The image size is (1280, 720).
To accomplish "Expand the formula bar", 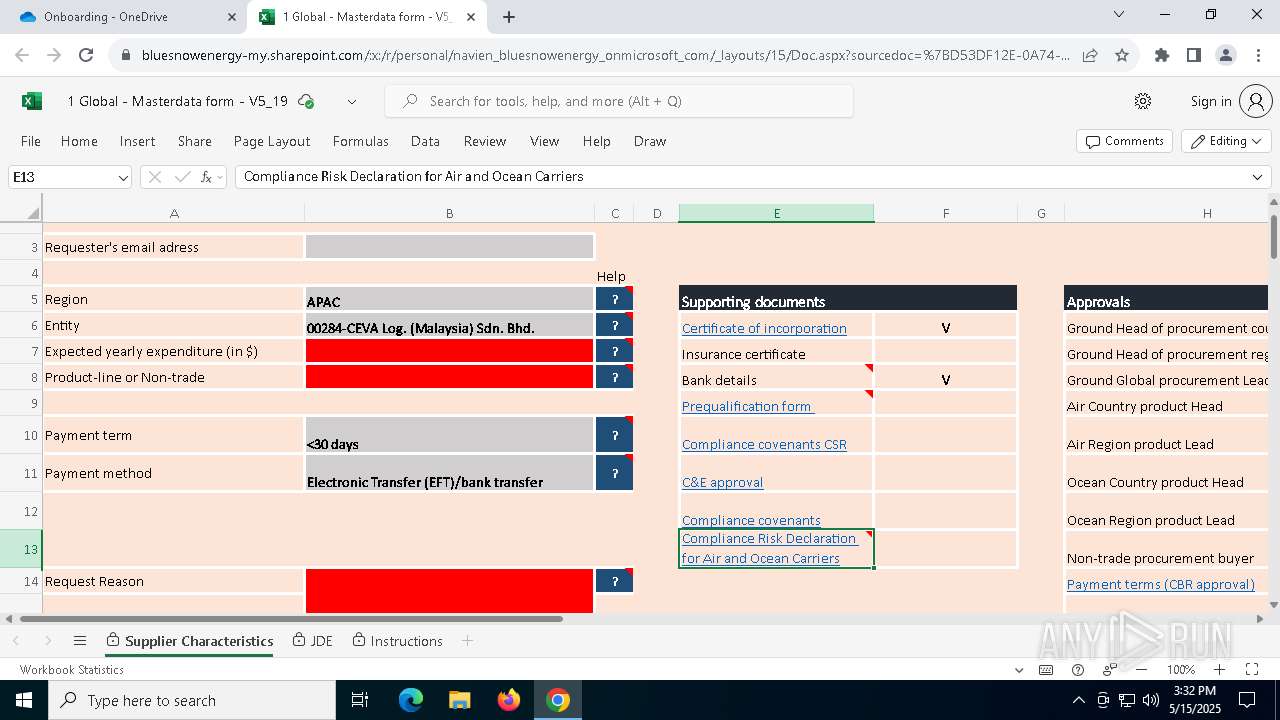I will [x=1257, y=177].
